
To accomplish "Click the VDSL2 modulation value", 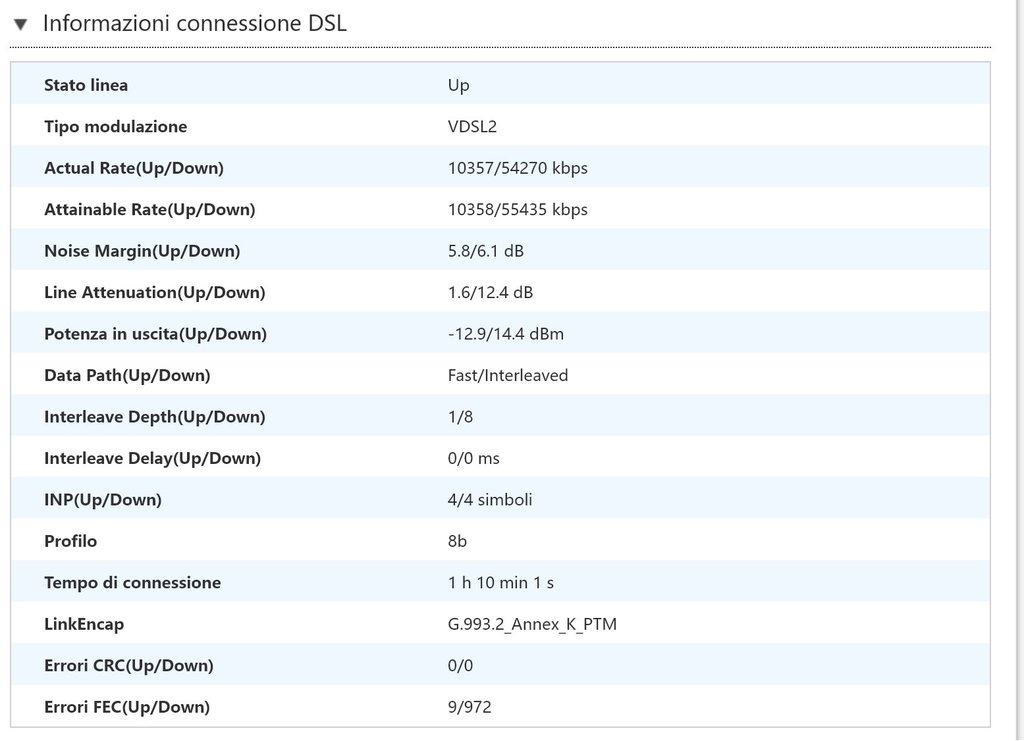I will (x=471, y=127).
